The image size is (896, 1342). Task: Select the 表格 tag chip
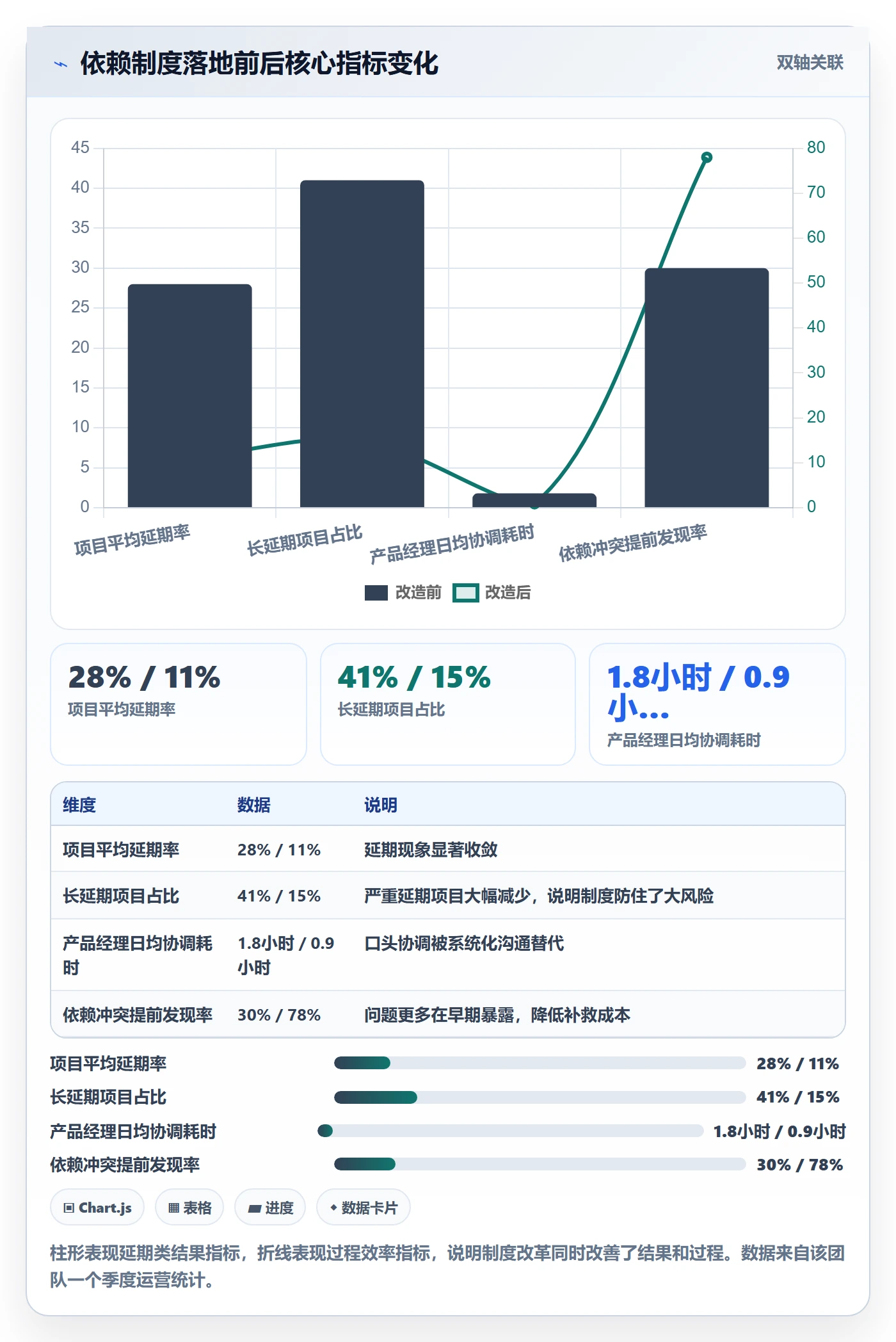[x=189, y=1208]
